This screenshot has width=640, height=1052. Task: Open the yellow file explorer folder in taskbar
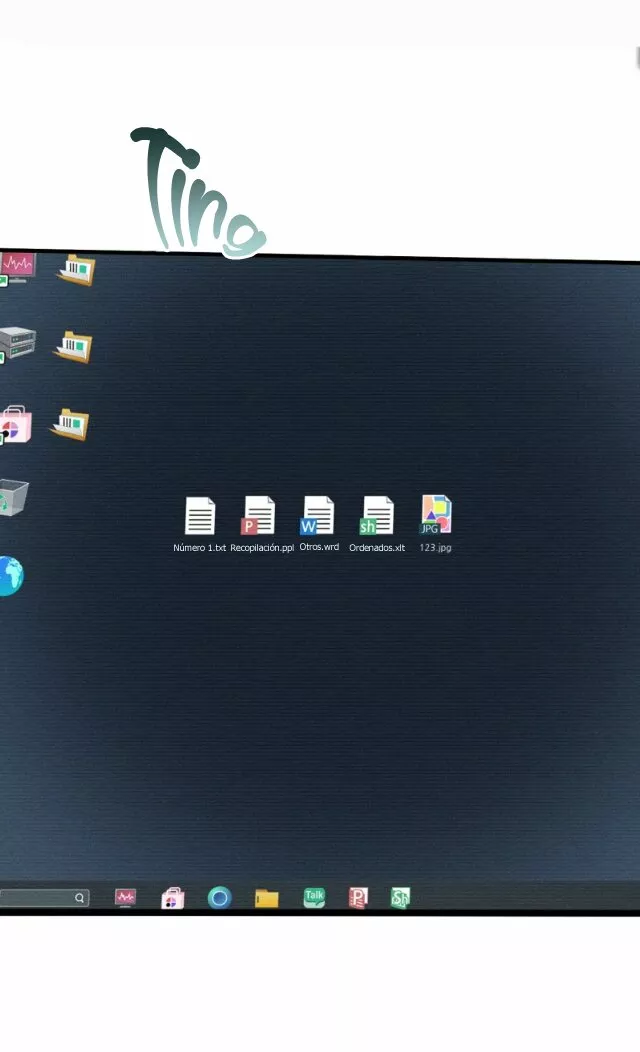click(266, 898)
